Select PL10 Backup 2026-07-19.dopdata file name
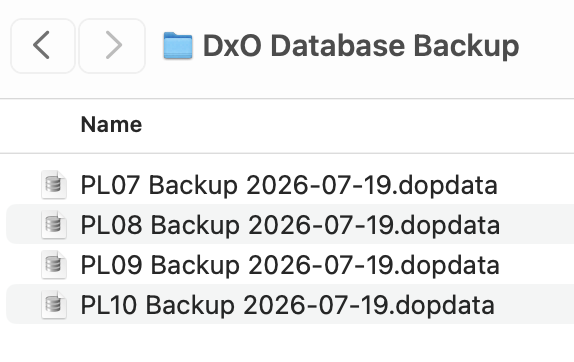 click(x=287, y=305)
